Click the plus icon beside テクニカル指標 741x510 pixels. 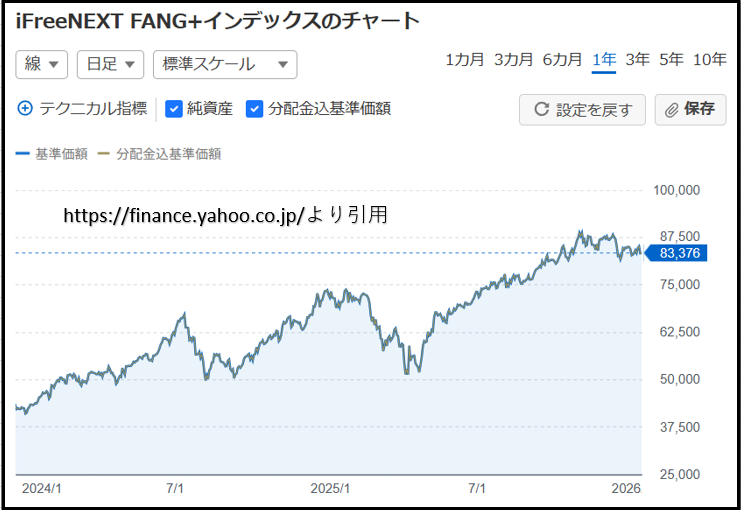(x=25, y=108)
